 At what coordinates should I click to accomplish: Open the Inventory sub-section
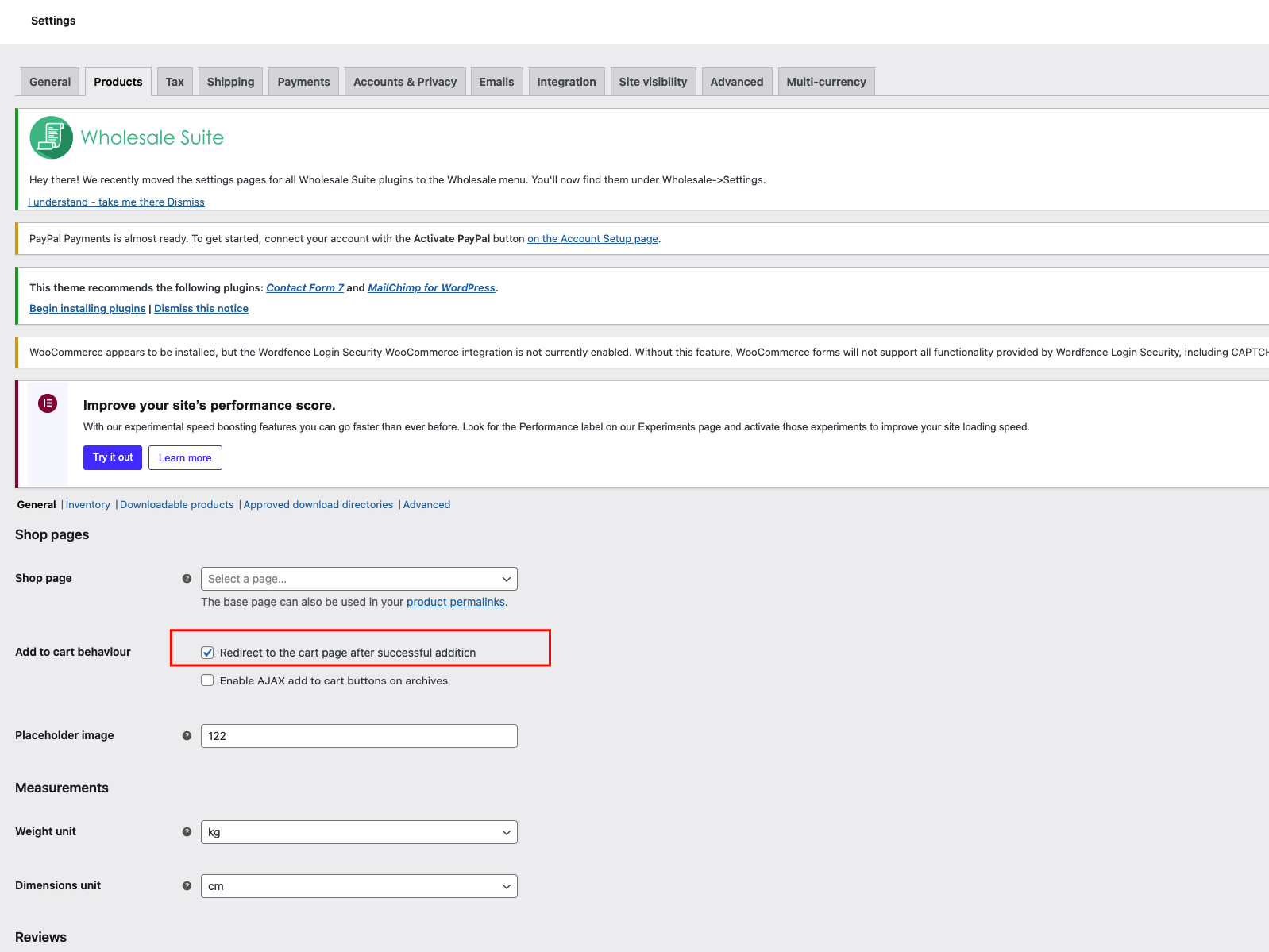[88, 505]
